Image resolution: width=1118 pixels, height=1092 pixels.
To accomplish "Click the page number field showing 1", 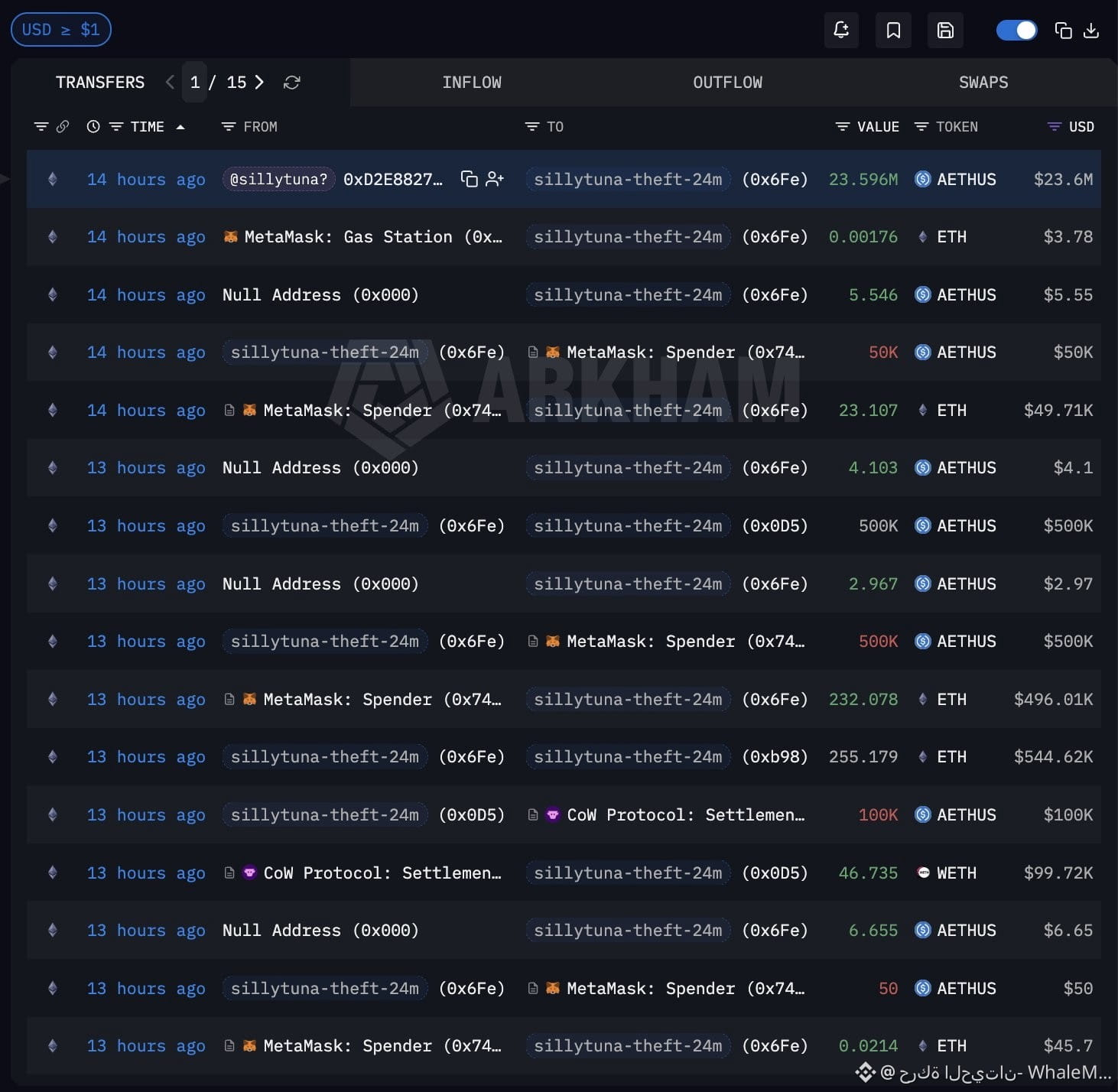I will 194,82.
